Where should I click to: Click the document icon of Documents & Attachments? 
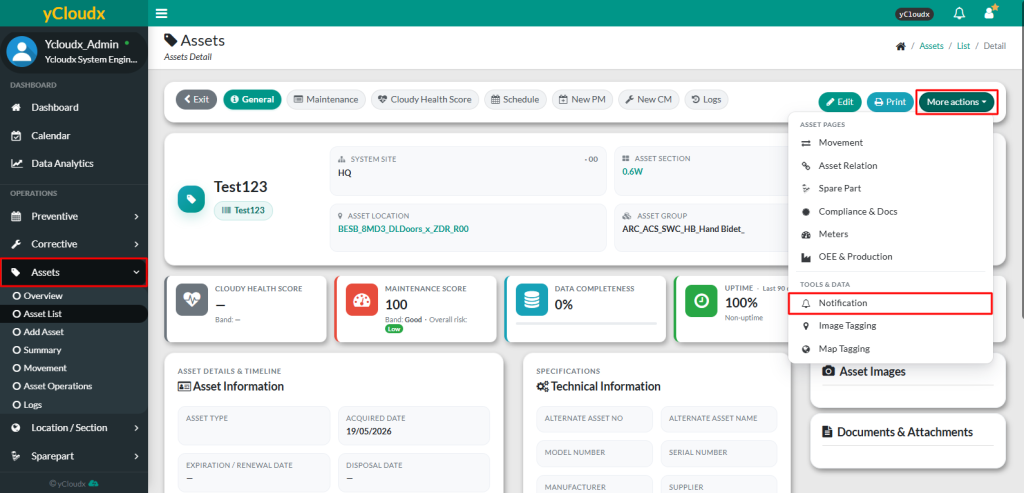click(x=827, y=432)
